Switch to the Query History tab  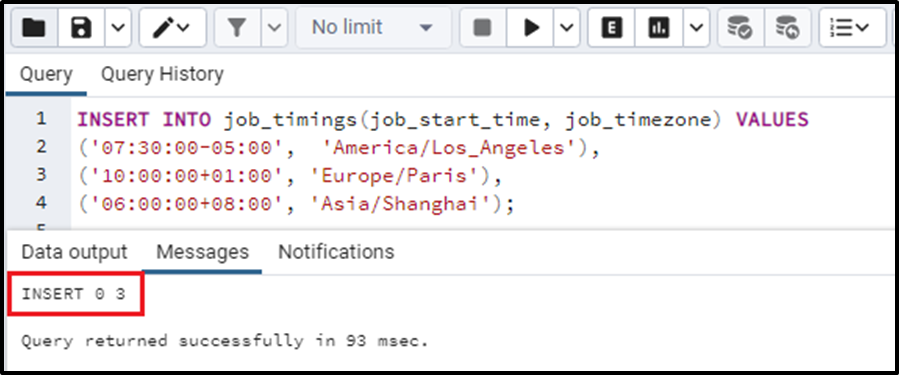coord(162,74)
